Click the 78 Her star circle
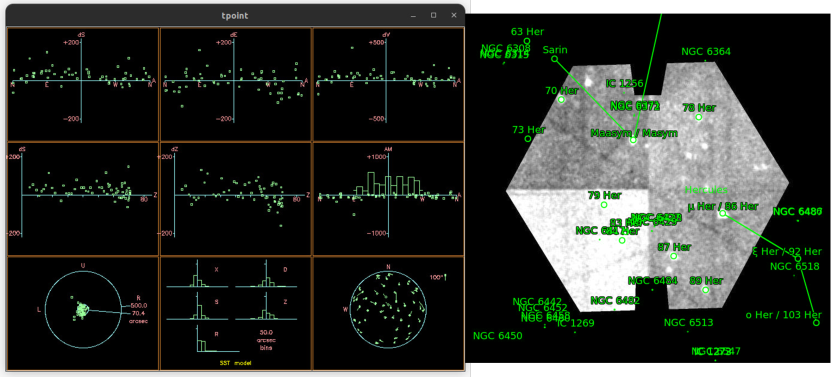 click(699, 117)
